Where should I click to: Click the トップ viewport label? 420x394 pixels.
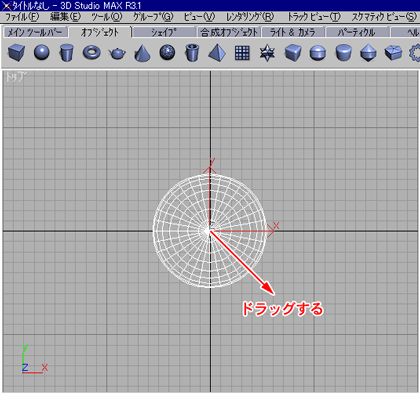coord(15,77)
